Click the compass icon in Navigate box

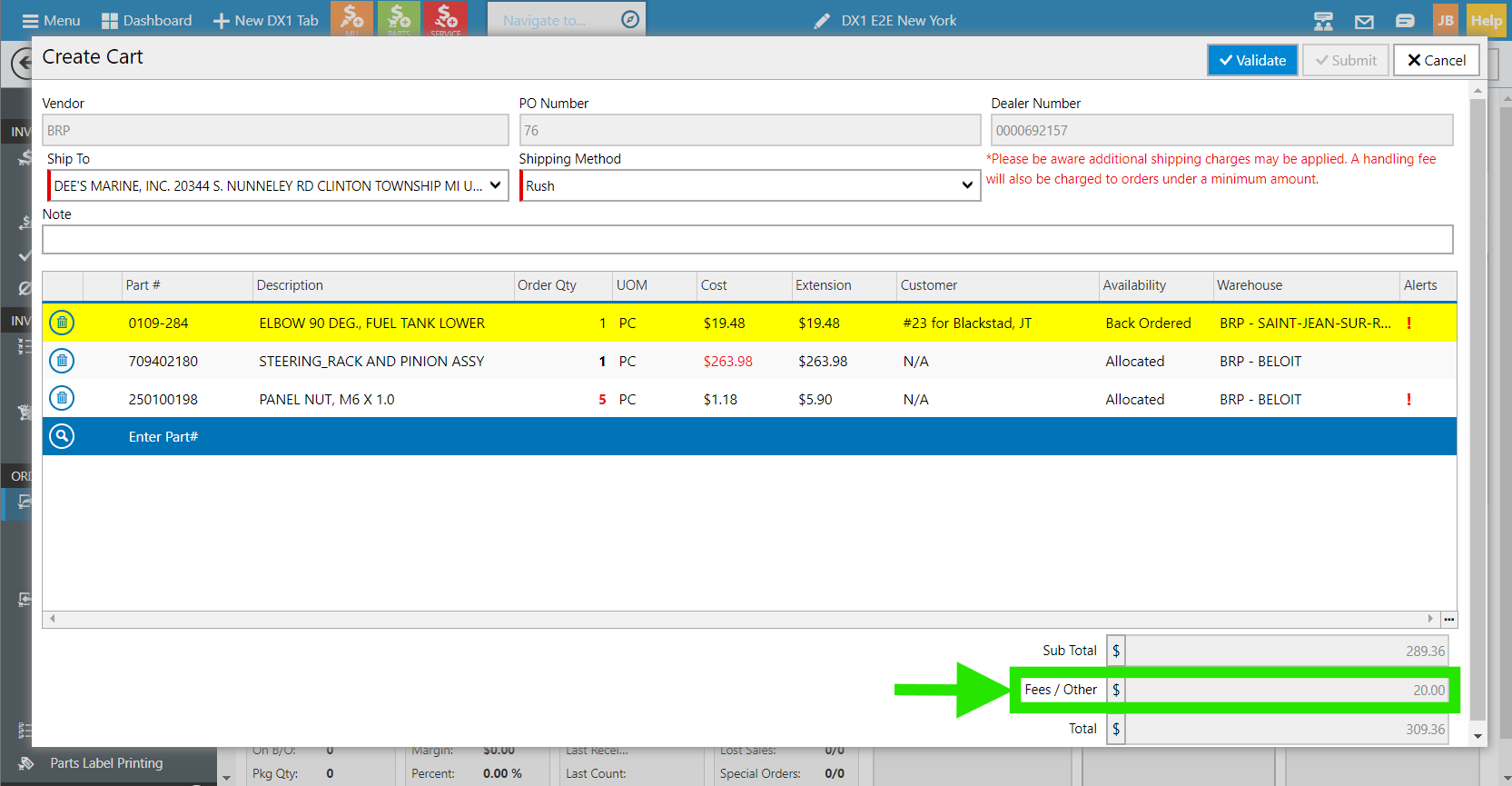[x=630, y=19]
